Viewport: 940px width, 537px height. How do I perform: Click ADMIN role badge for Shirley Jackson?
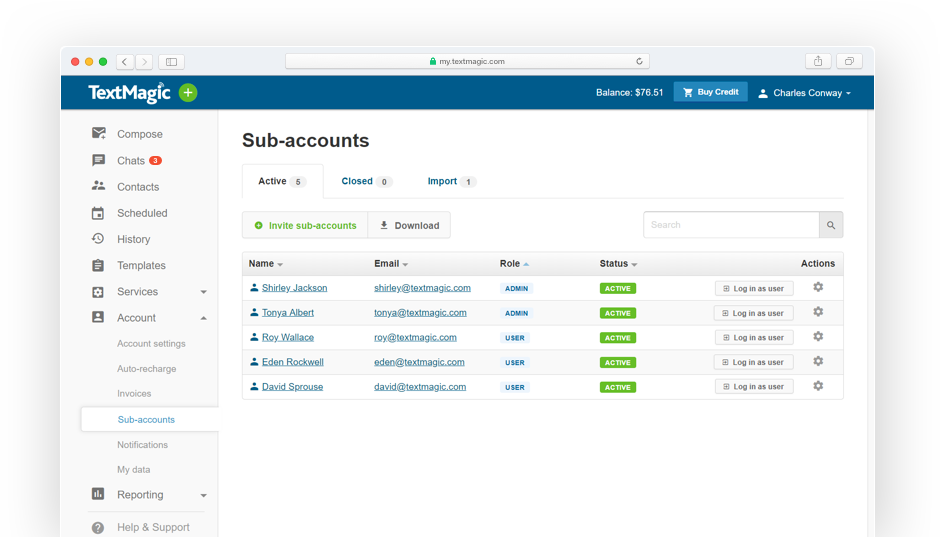[516, 288]
